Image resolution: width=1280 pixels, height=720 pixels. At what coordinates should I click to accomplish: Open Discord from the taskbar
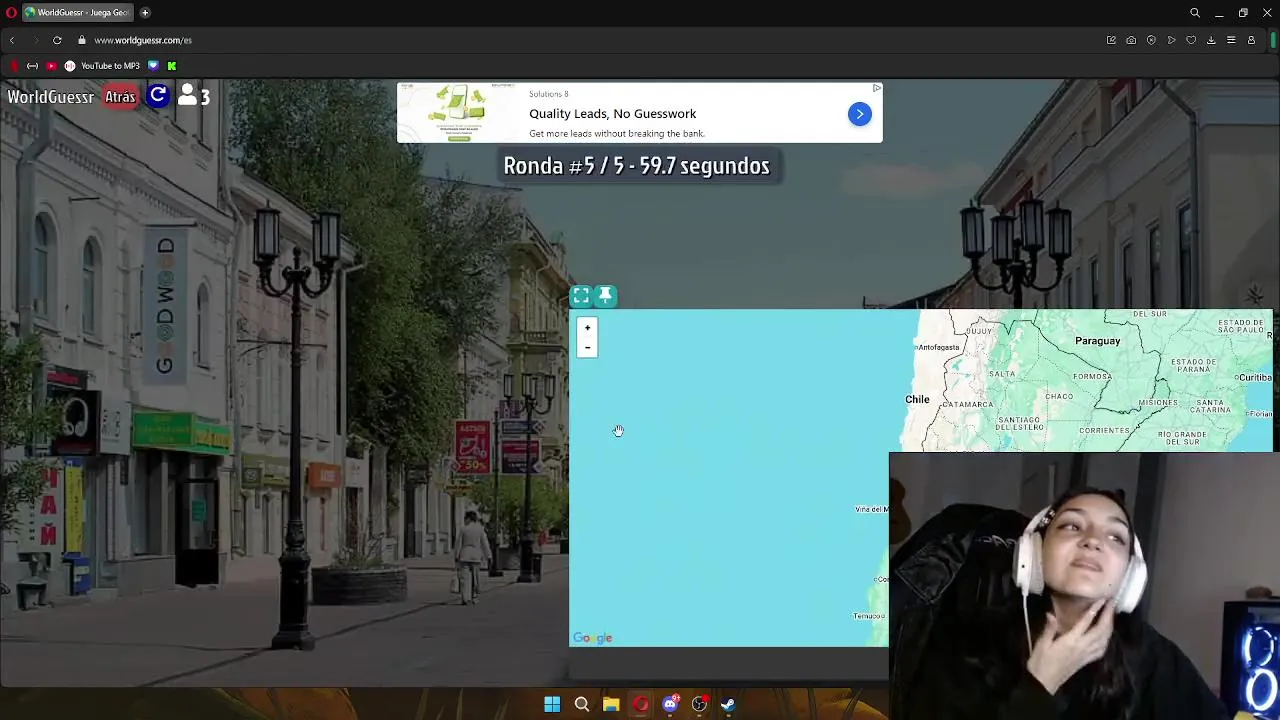pos(670,705)
